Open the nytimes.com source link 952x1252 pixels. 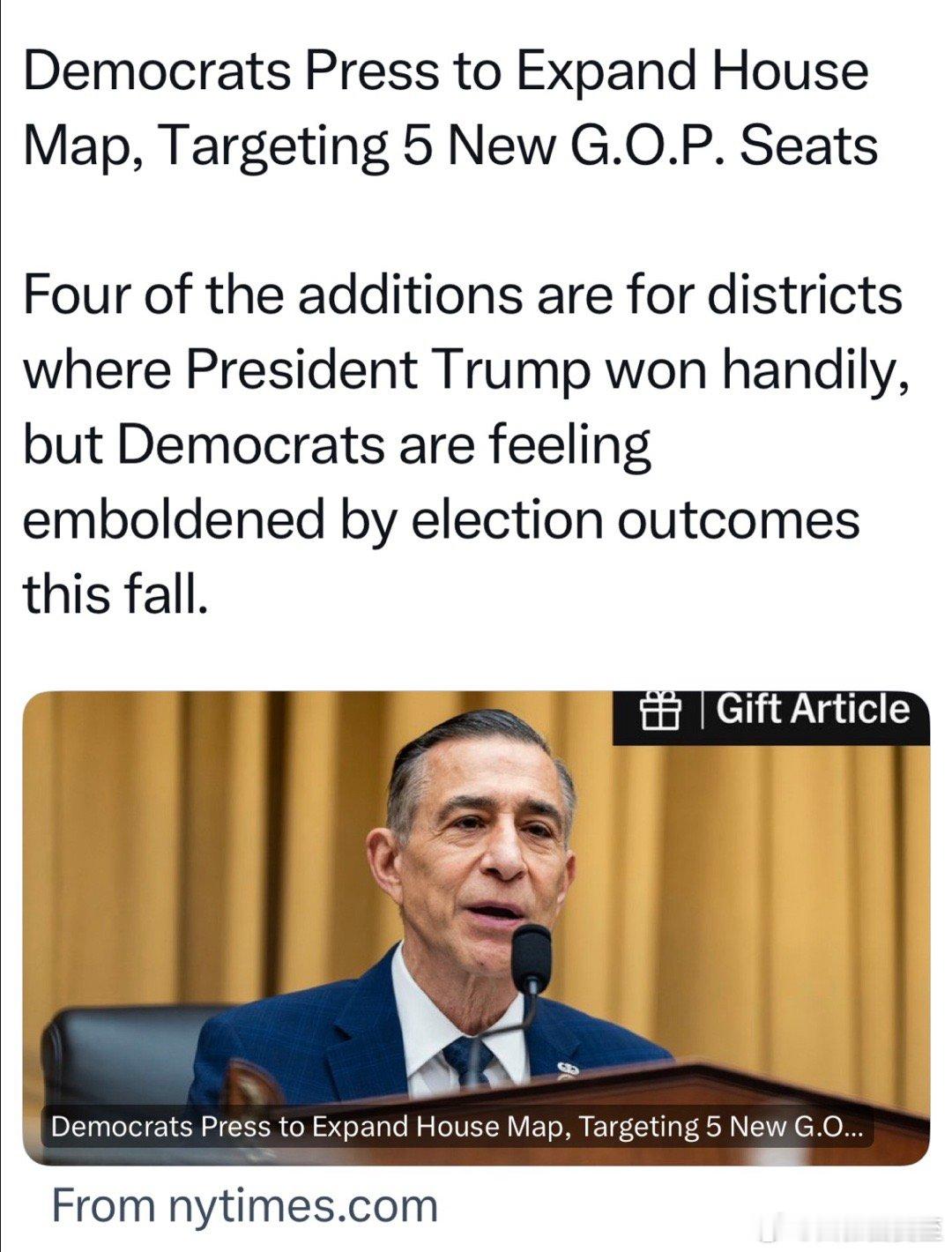(302, 1204)
